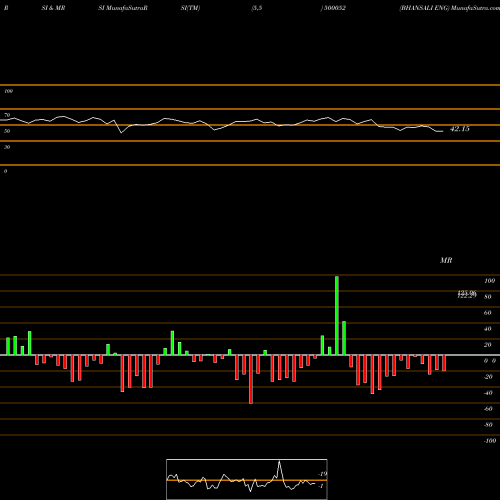The height and width of the screenshot is (500, 500).
Task: Click the MR axis label 100
Action: tap(489, 281)
